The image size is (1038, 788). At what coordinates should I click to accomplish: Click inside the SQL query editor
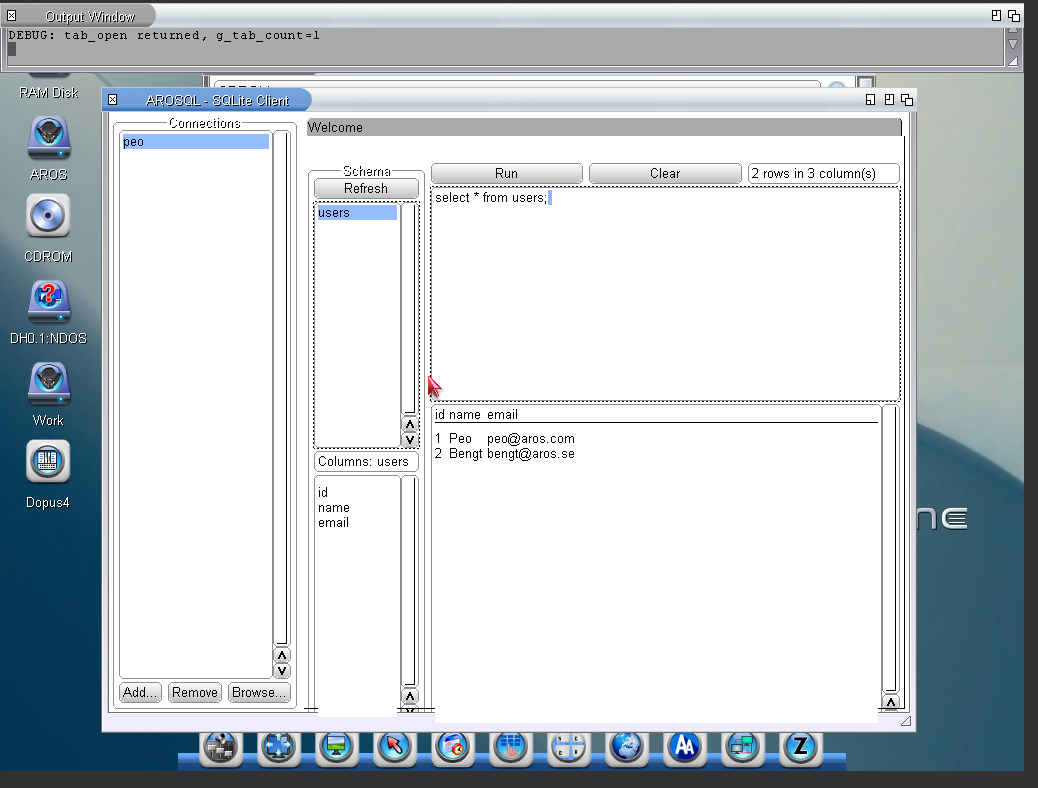pos(665,294)
